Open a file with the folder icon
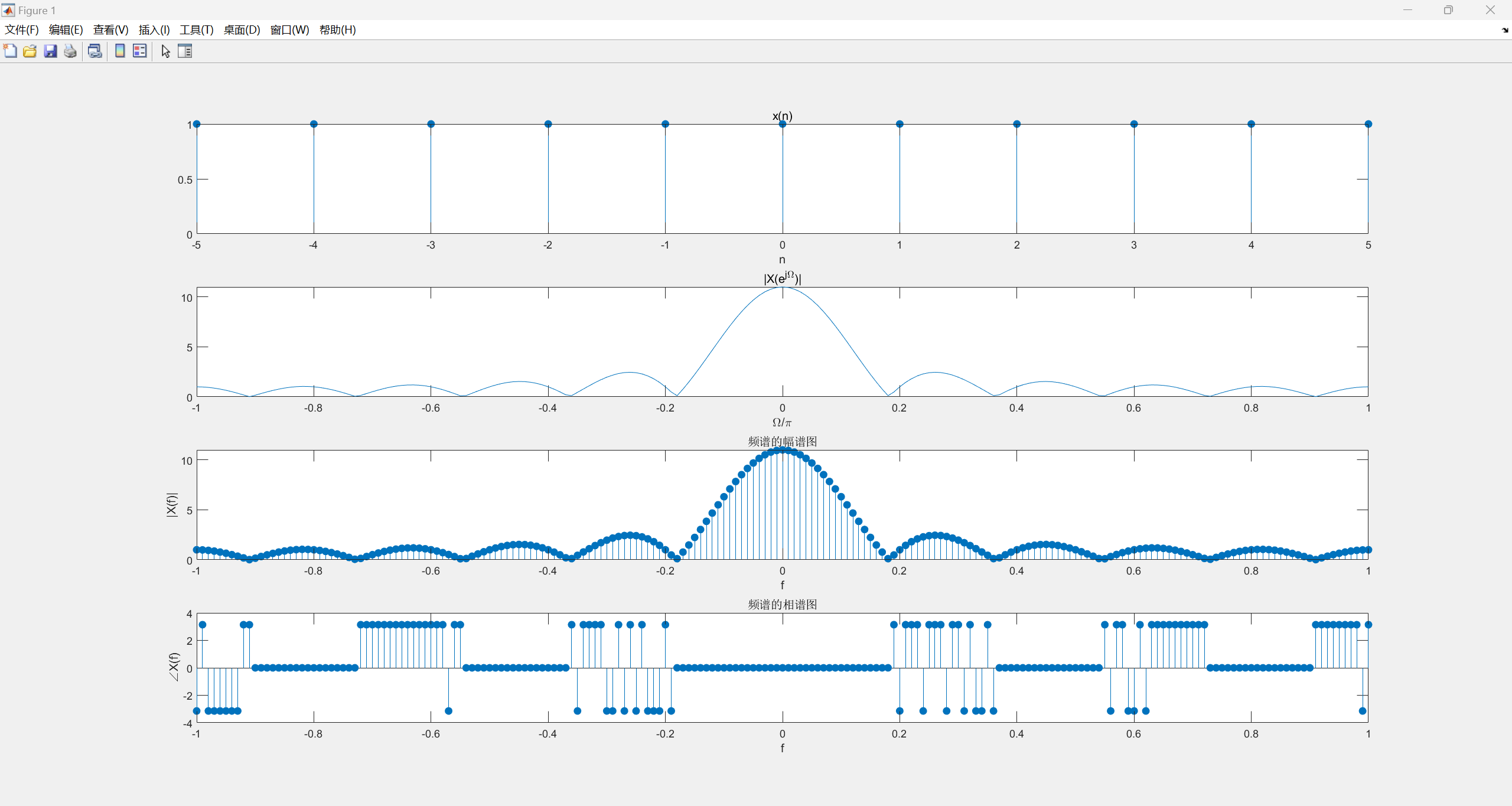 tap(30, 51)
